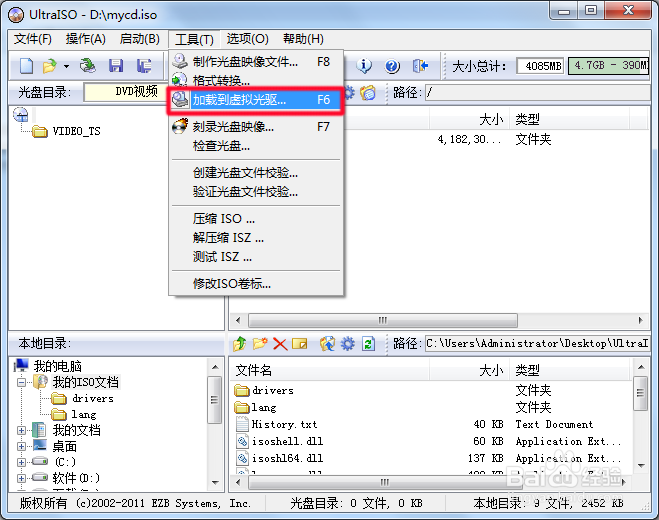Click the disc path field showing /
Screen dimensions: 659x520
pyautogui.click(x=537, y=92)
